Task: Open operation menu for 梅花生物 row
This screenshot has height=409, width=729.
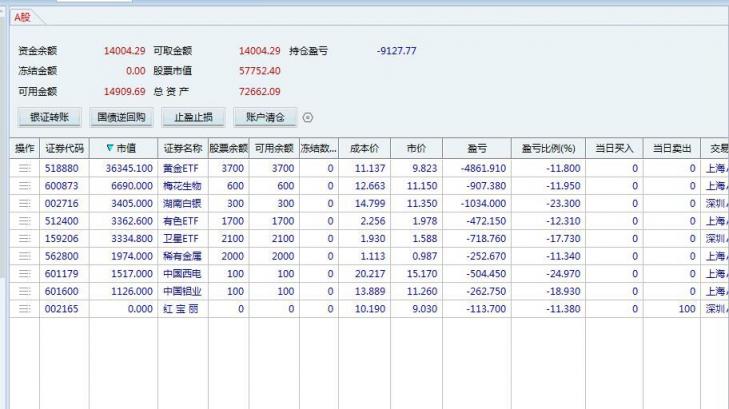Action: 24,186
